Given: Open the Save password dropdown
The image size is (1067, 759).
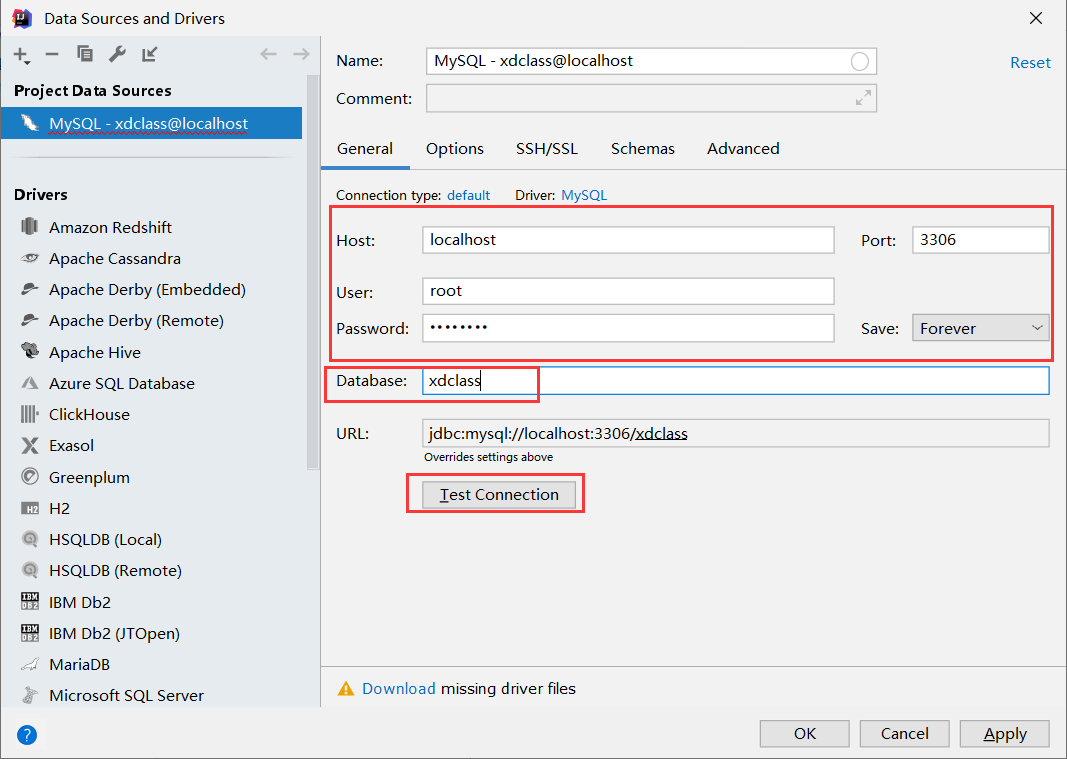Looking at the screenshot, I should click(980, 328).
